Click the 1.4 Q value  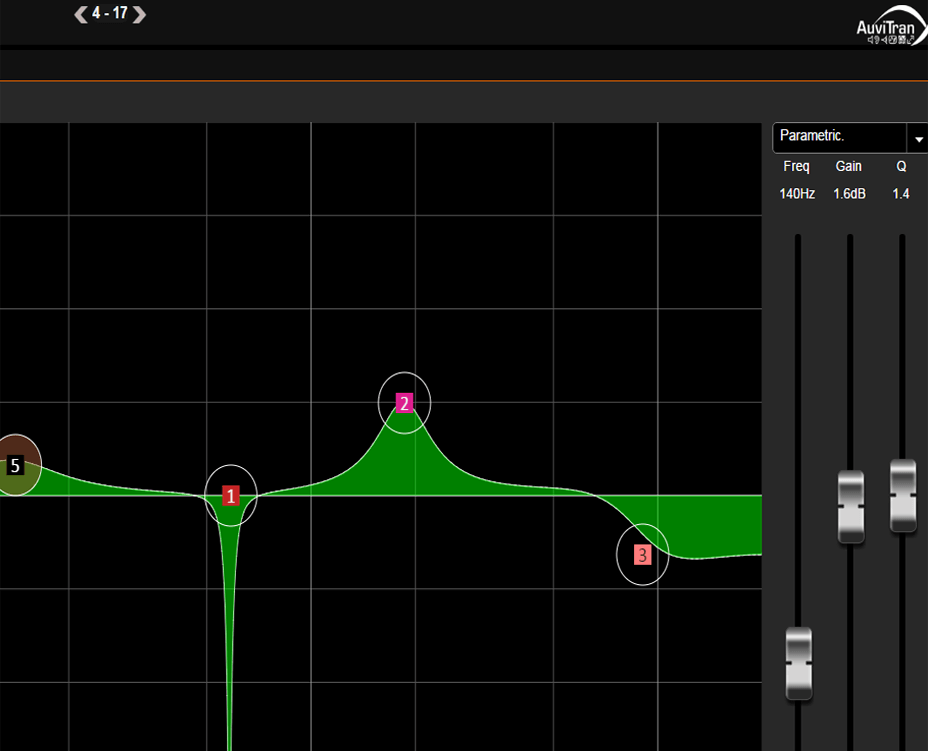(901, 194)
